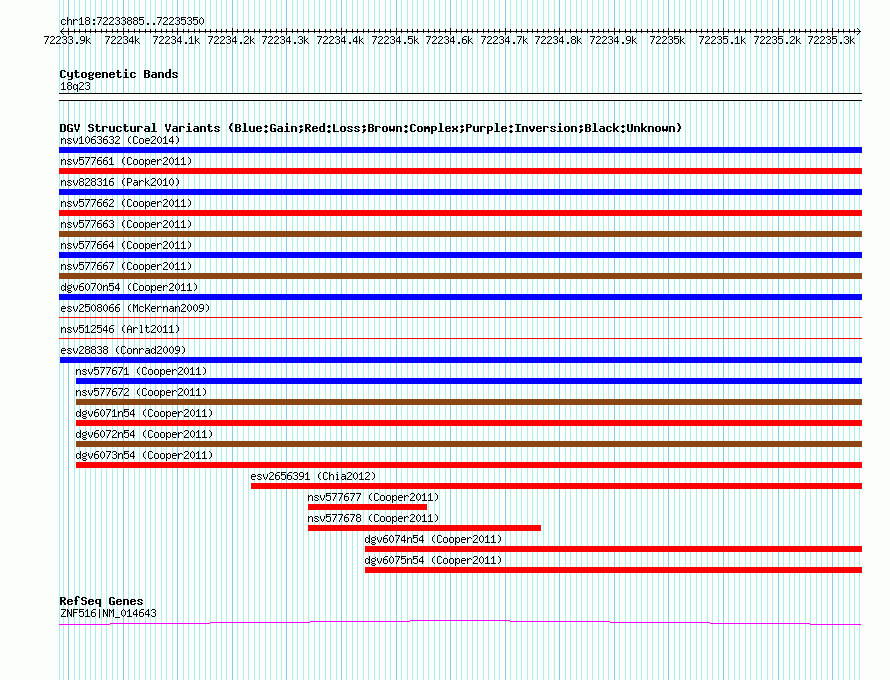
Task: Click the esv2508066 (McKernan2009) label
Action: (135, 308)
